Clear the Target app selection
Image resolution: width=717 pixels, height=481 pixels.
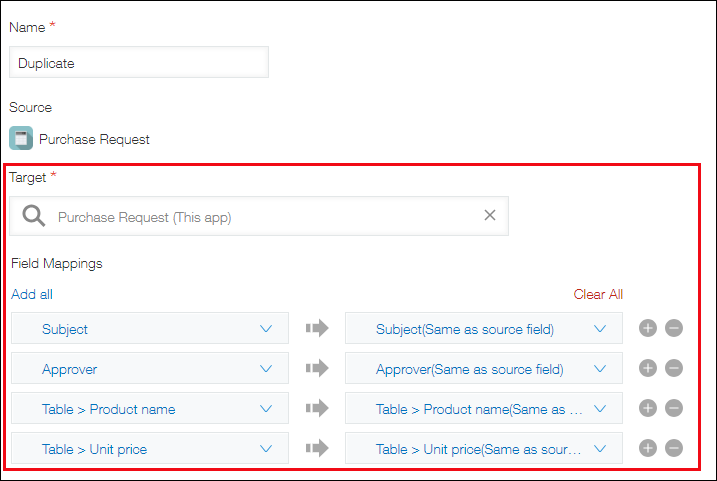point(490,215)
